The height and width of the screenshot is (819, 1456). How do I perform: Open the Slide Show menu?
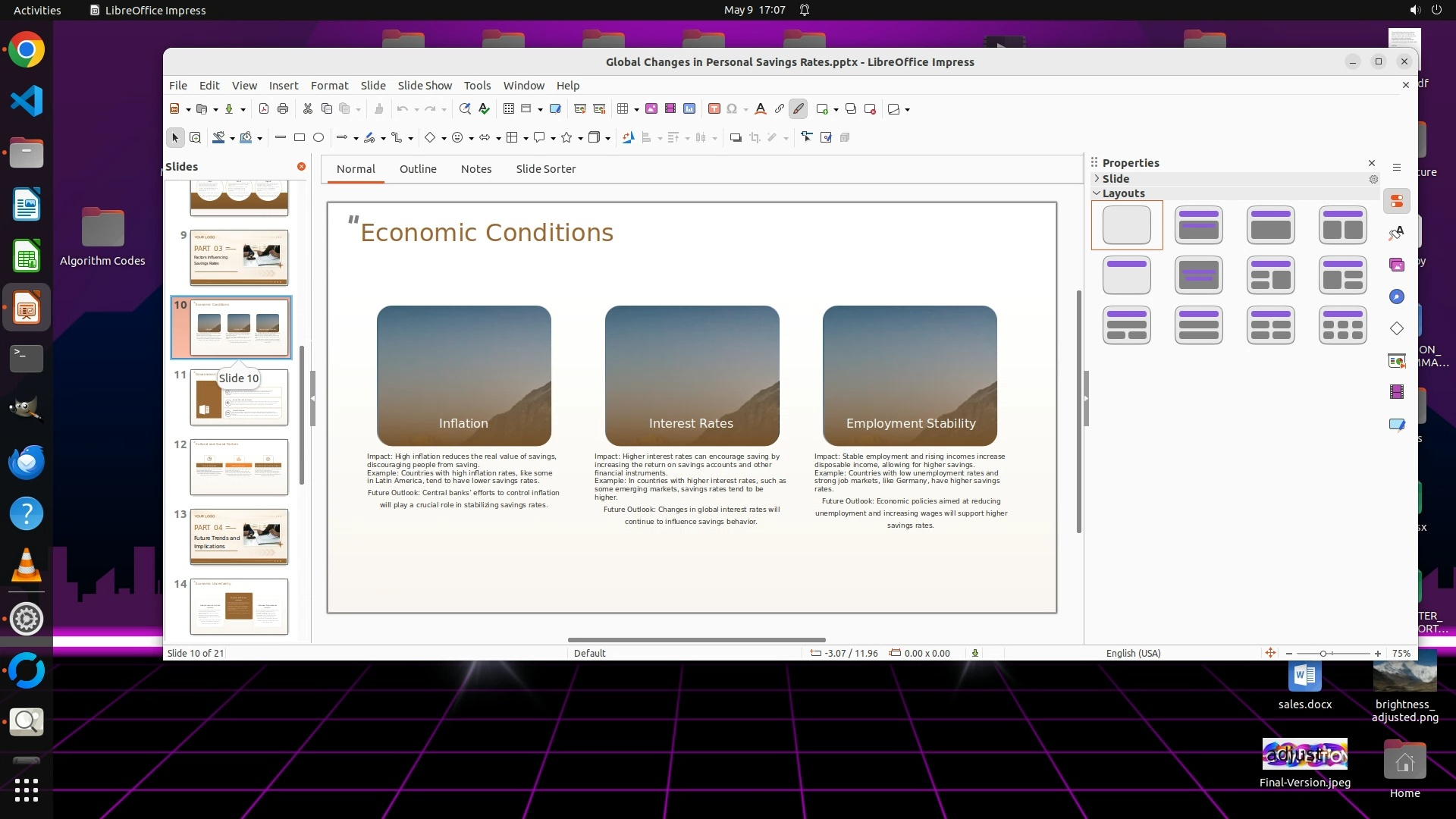click(x=425, y=86)
